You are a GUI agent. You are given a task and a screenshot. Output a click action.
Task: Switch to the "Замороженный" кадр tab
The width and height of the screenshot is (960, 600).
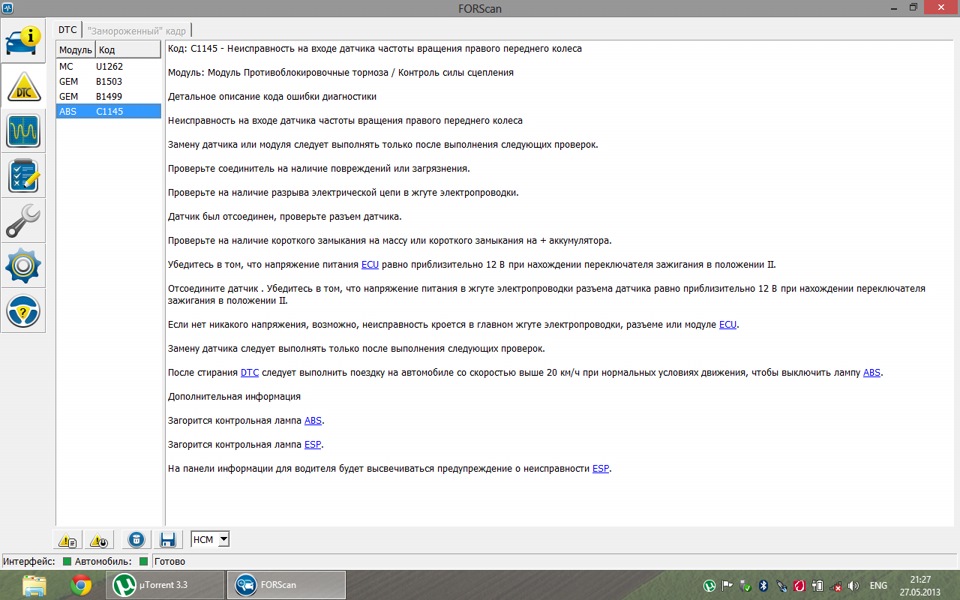[x=137, y=31]
